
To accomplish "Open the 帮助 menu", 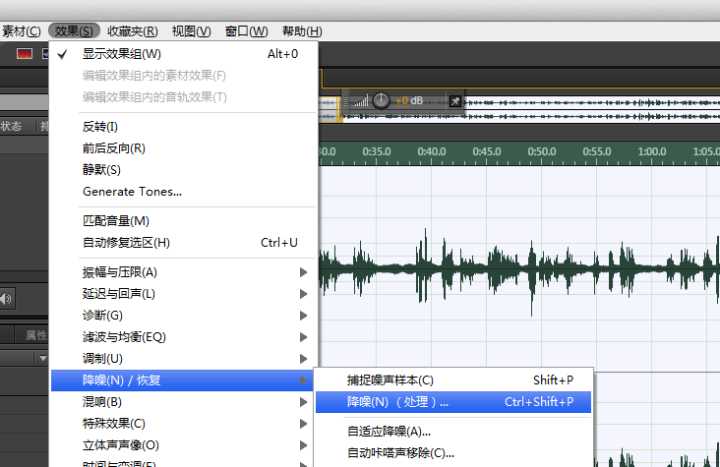I will pyautogui.click(x=302, y=32).
